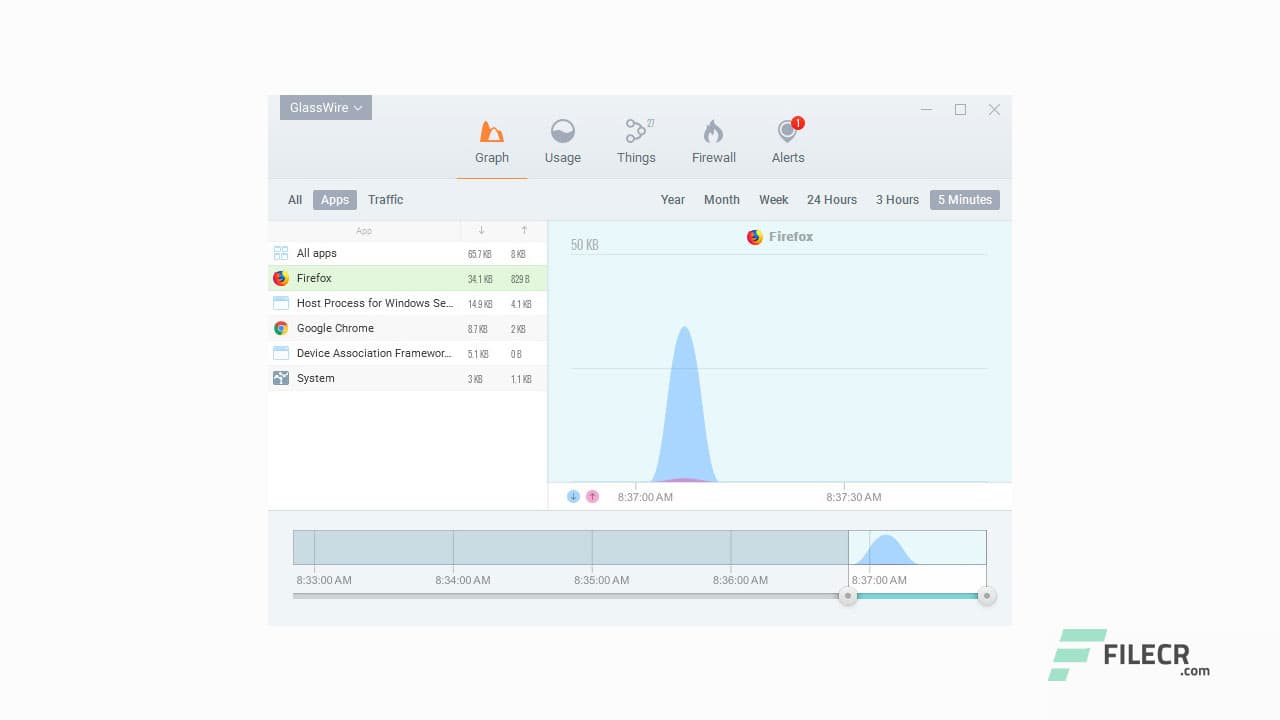The height and width of the screenshot is (720, 1280).
Task: Open Alerts with the red notification badge
Action: click(x=786, y=131)
